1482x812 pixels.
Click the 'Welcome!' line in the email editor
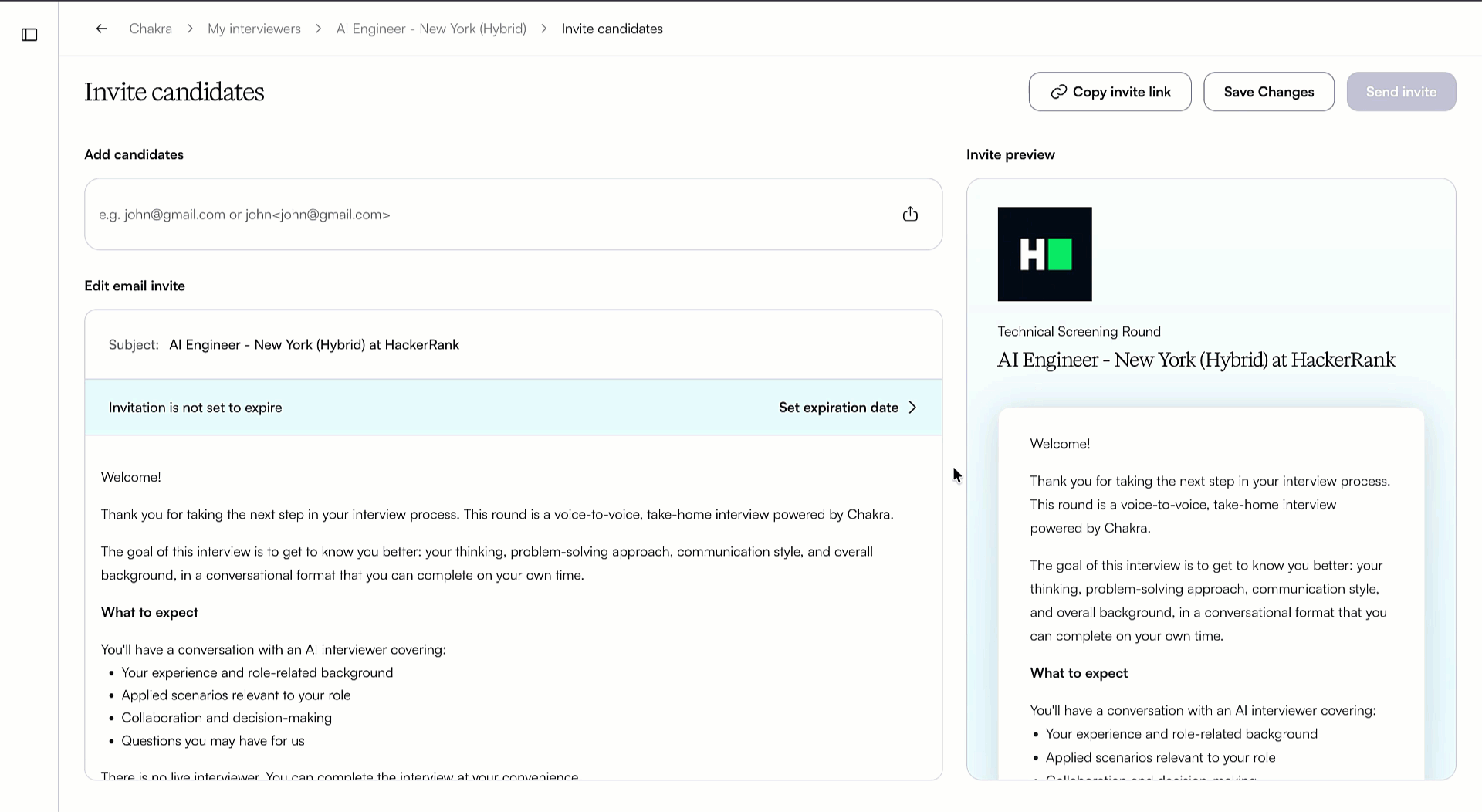click(x=131, y=477)
